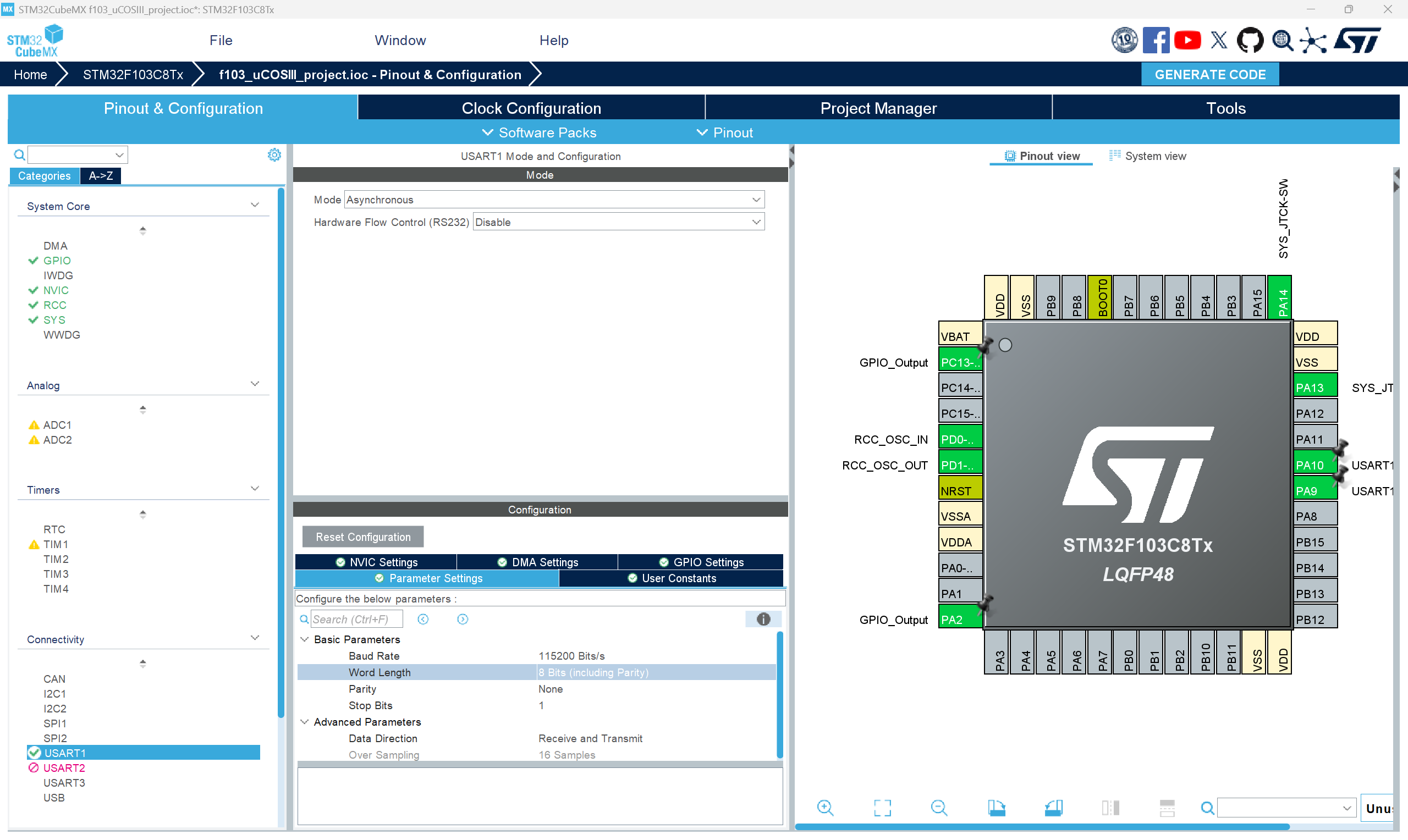1408x840 pixels.
Task: Click the info icon in parameter settings
Action: [x=763, y=619]
